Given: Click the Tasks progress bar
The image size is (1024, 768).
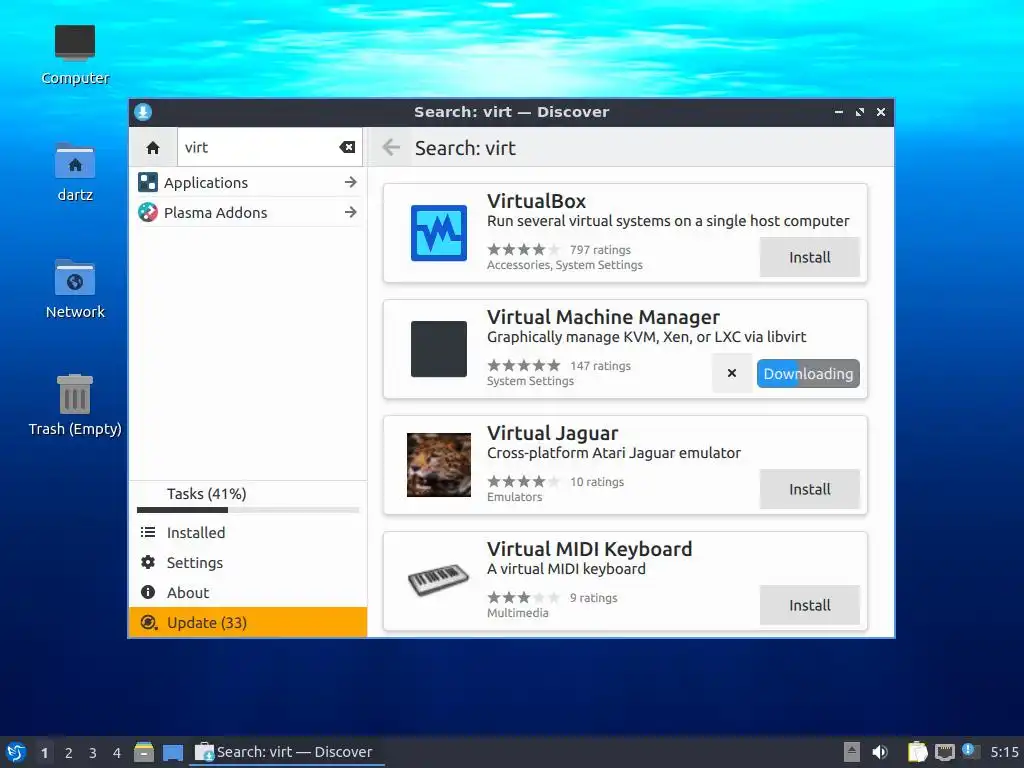Looking at the screenshot, I should click(248, 510).
